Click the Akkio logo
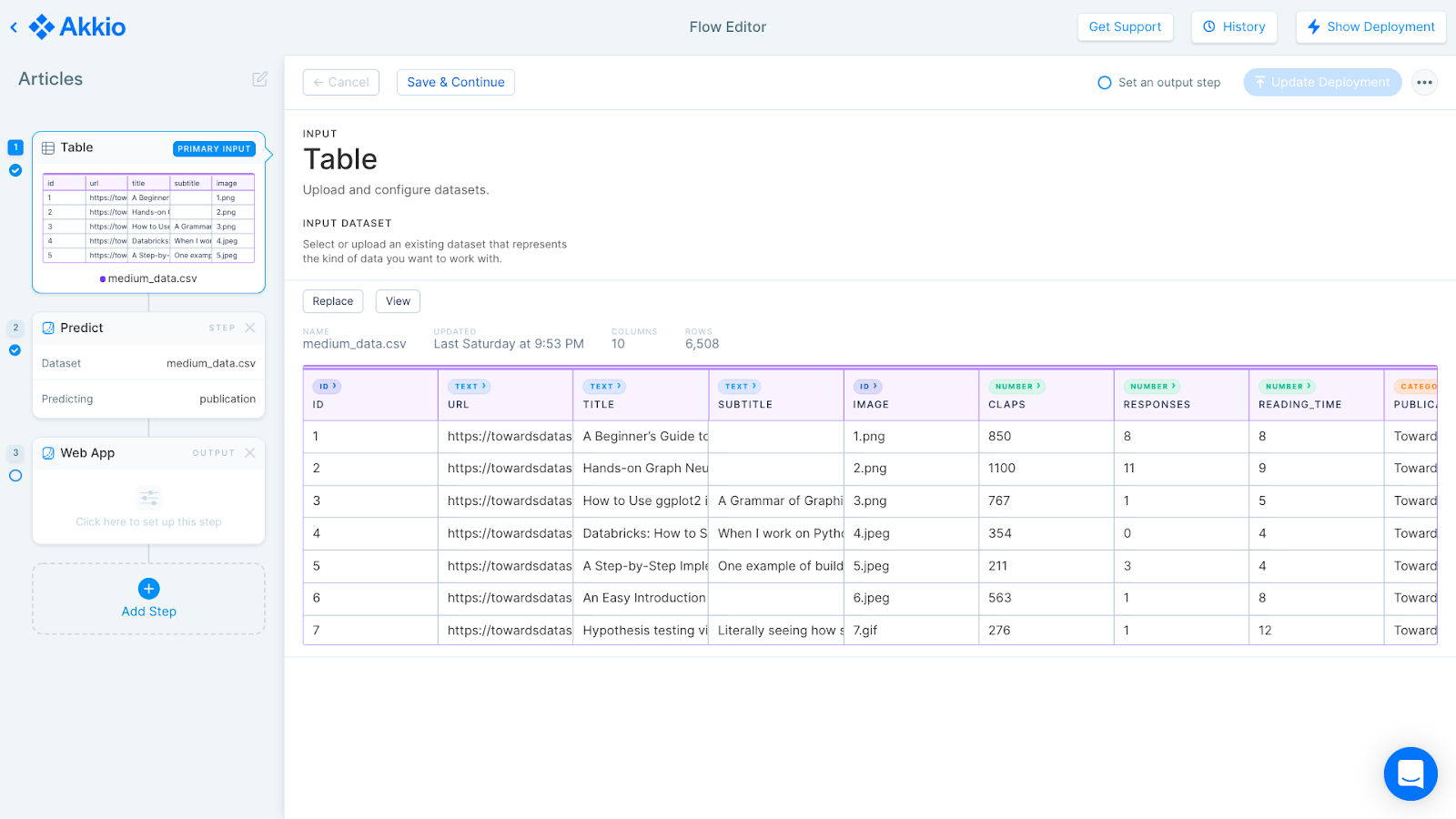 click(x=78, y=27)
